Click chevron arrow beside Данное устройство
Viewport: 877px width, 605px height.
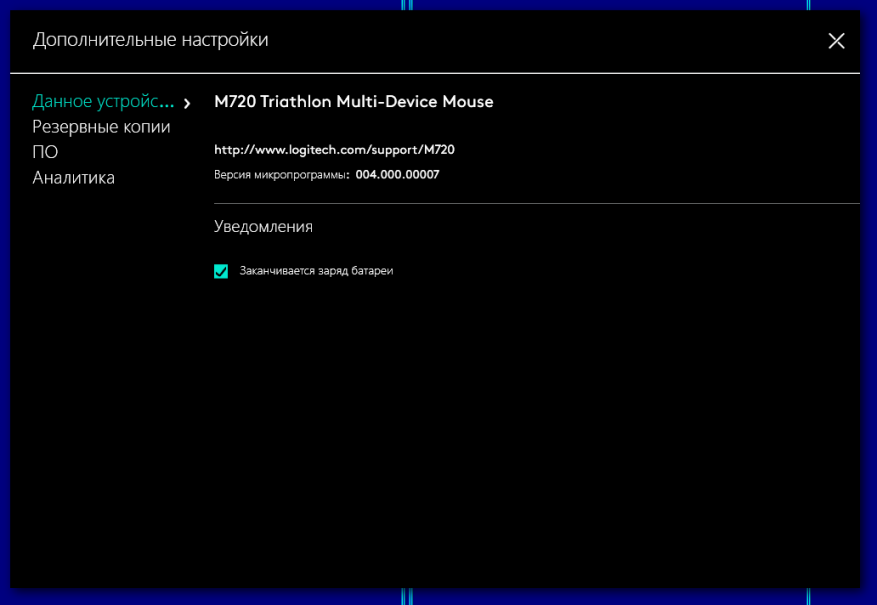click(x=187, y=103)
